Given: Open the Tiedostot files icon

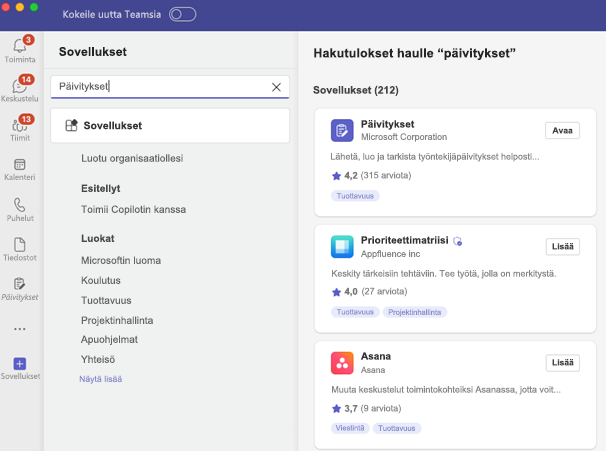Looking at the screenshot, I should 20,245.
